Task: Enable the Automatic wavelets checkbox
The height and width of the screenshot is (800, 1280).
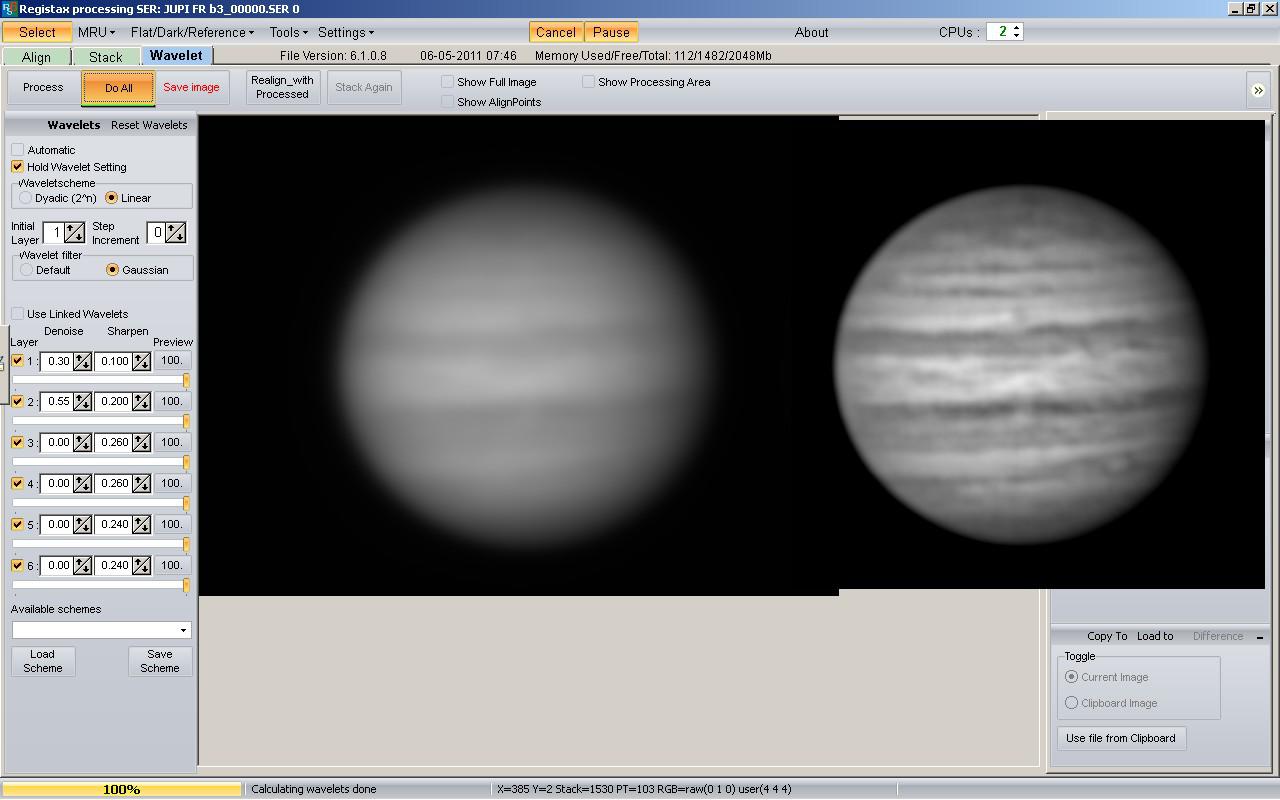Action: (18, 150)
